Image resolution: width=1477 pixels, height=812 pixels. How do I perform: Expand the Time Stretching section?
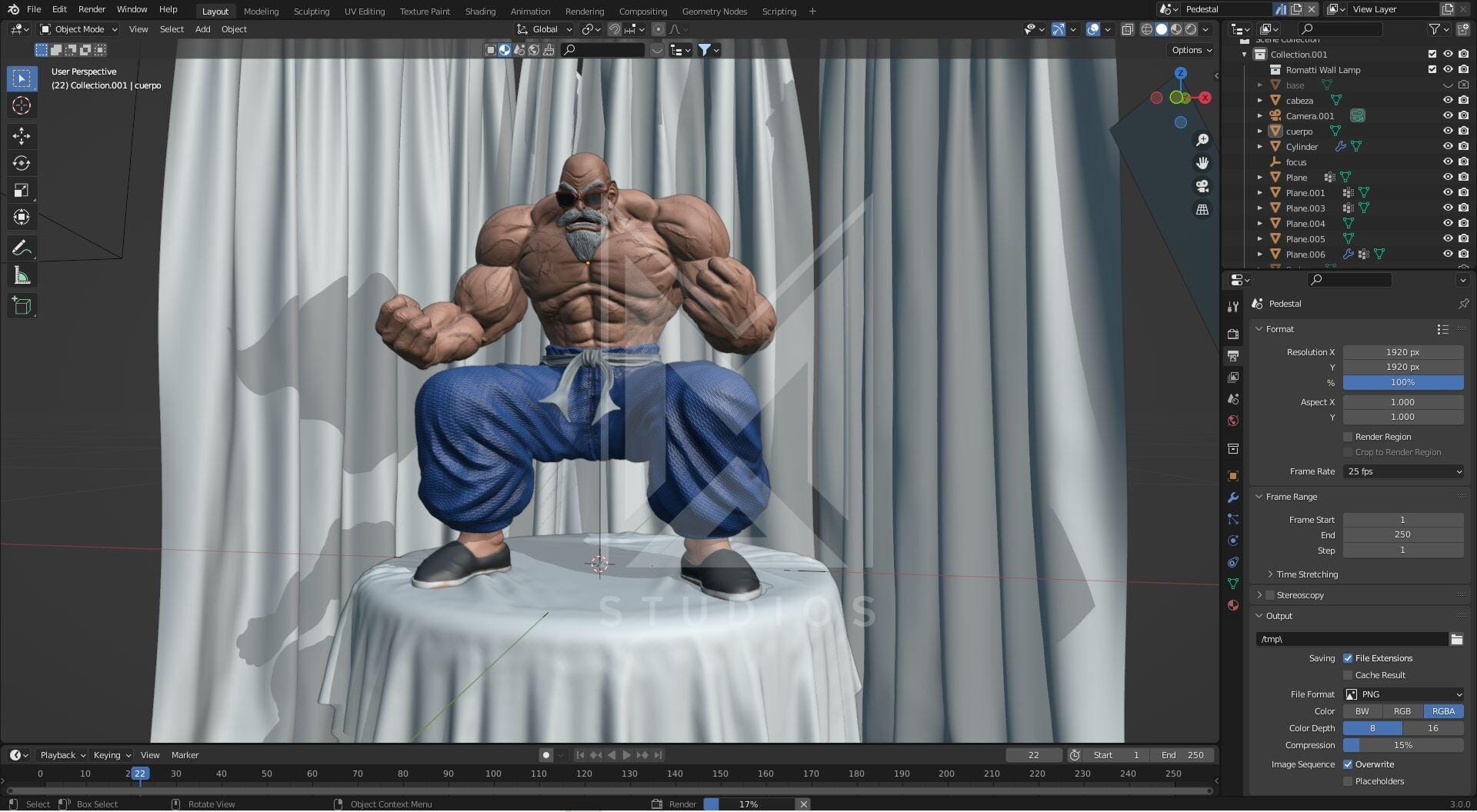1306,574
